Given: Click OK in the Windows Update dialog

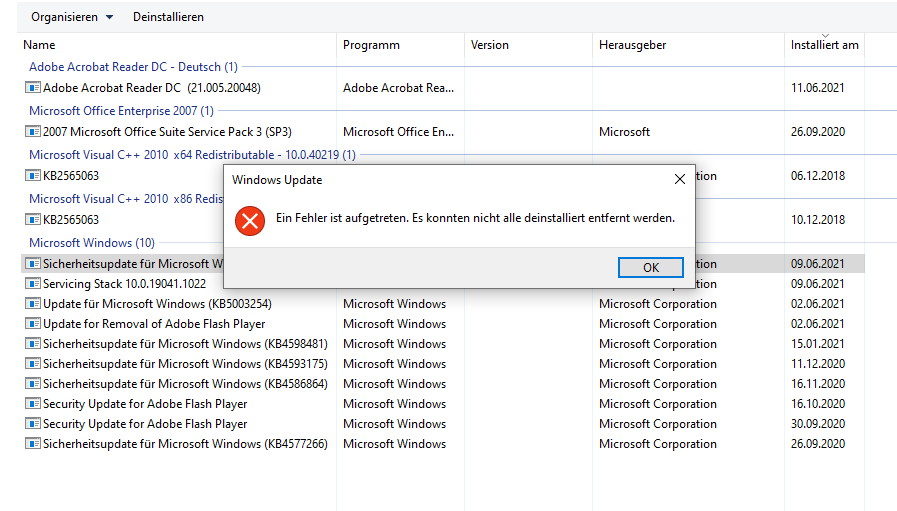Looking at the screenshot, I should click(651, 267).
